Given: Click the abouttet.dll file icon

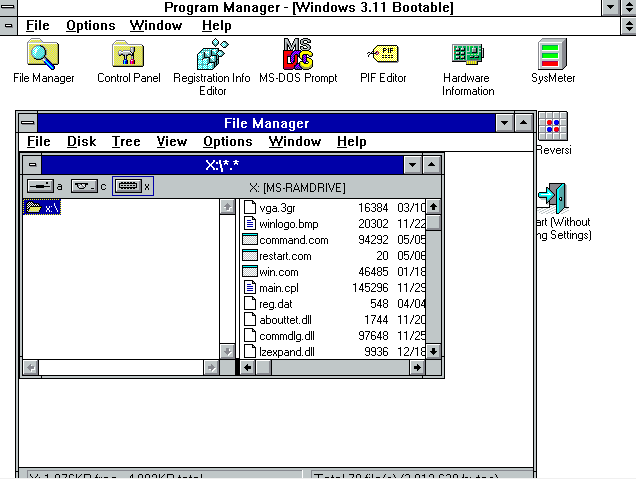Looking at the screenshot, I should pos(250,320).
